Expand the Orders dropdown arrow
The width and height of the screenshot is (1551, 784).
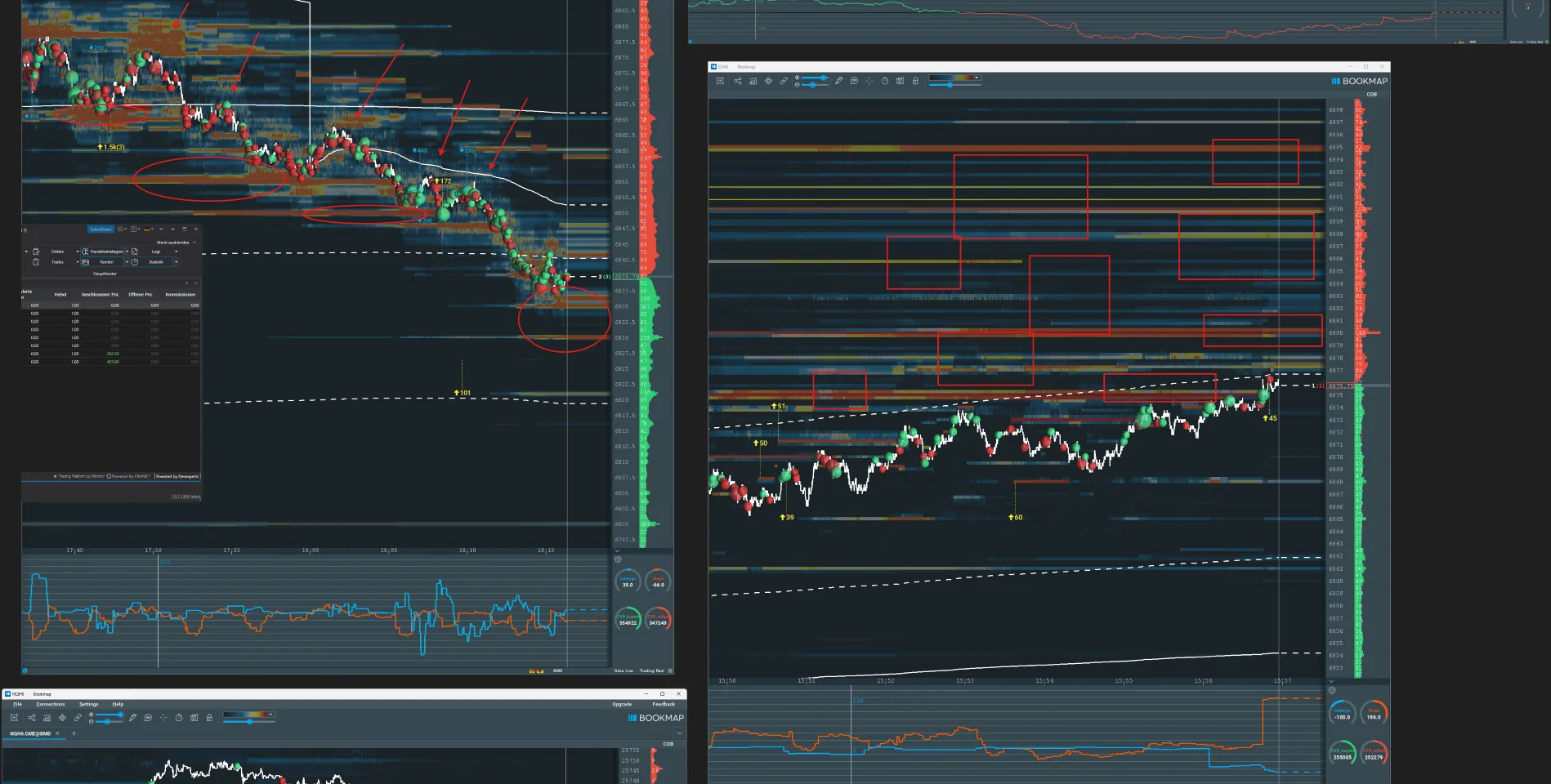[x=78, y=252]
